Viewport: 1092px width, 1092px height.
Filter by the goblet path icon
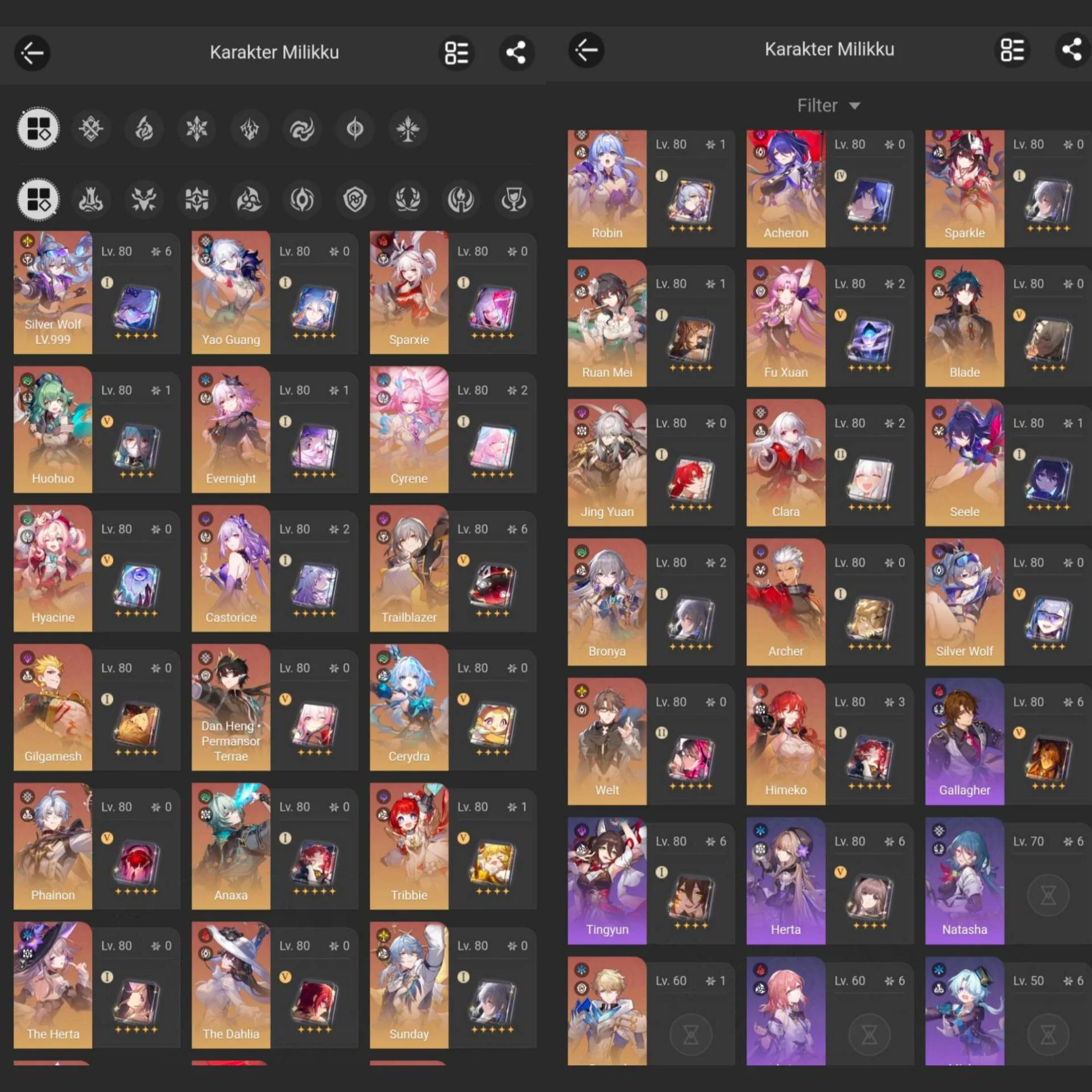click(514, 200)
